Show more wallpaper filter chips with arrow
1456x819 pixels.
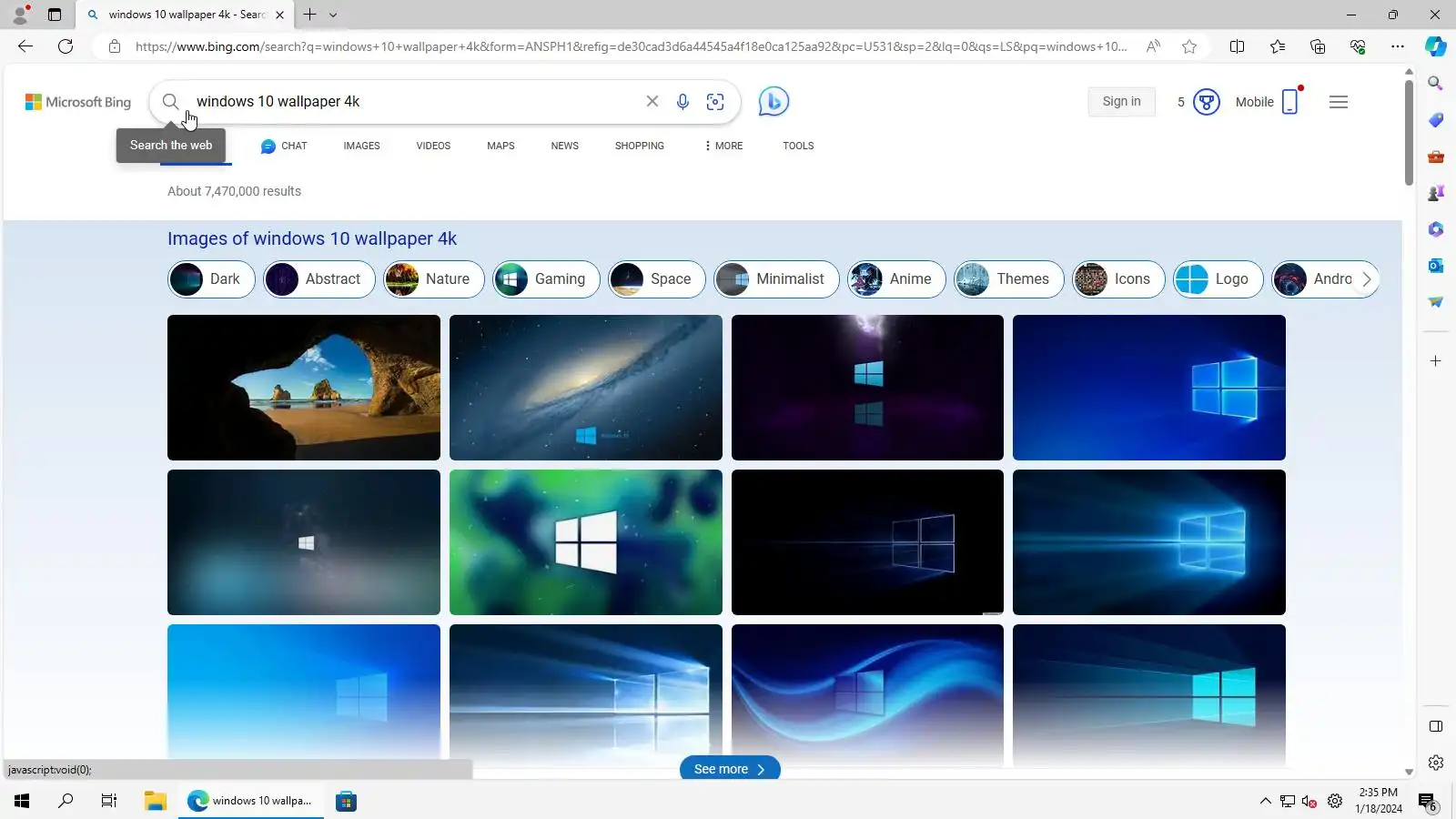[1366, 279]
